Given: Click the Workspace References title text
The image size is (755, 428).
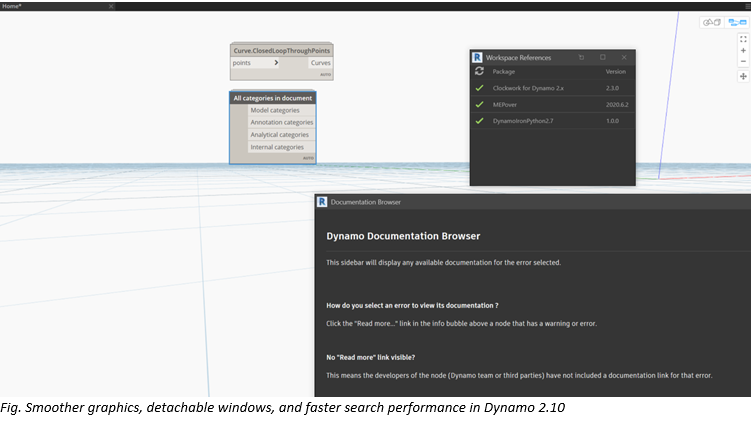Looking at the screenshot, I should pyautogui.click(x=518, y=57).
